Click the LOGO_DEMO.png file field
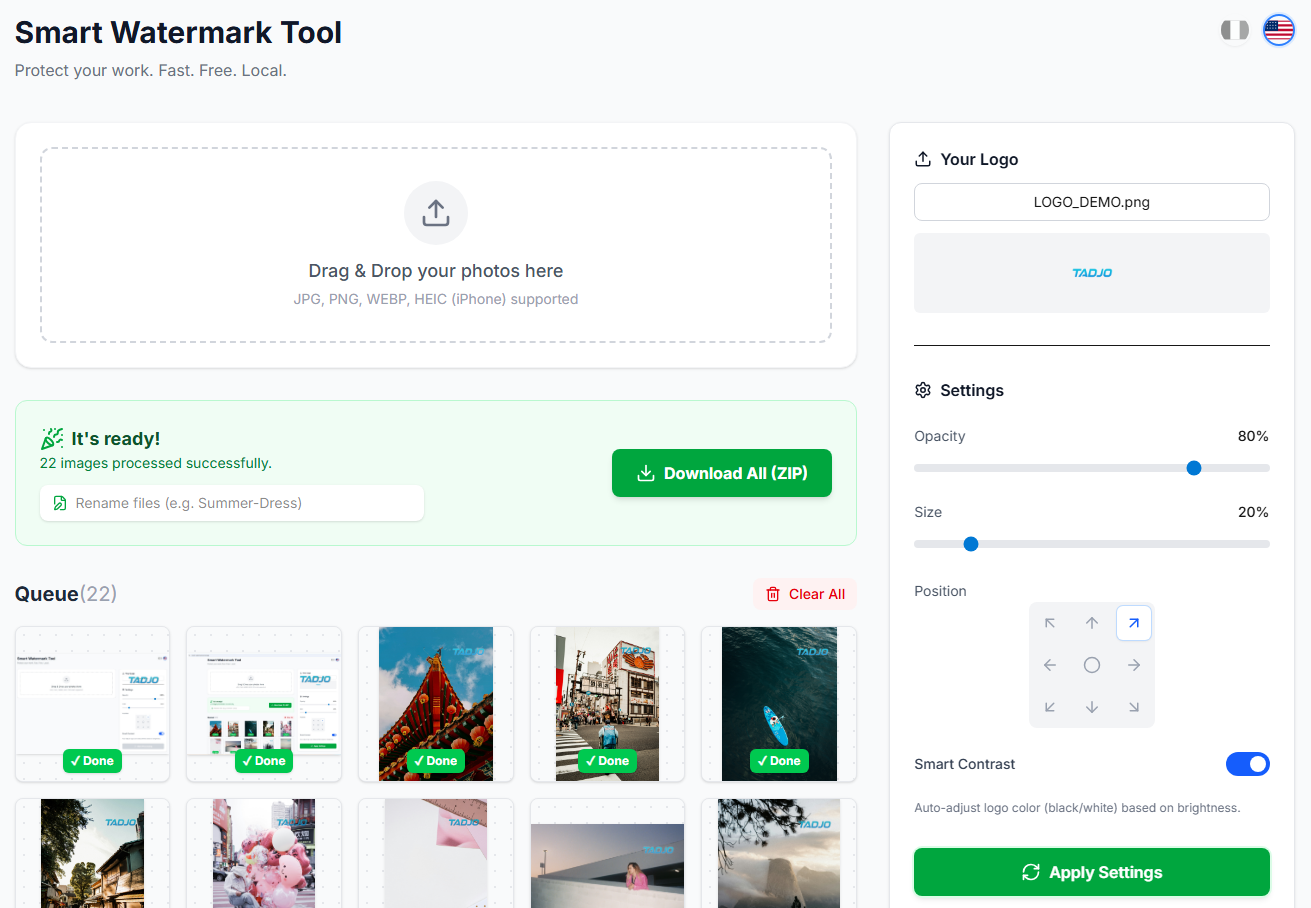1311x908 pixels. click(x=1091, y=202)
